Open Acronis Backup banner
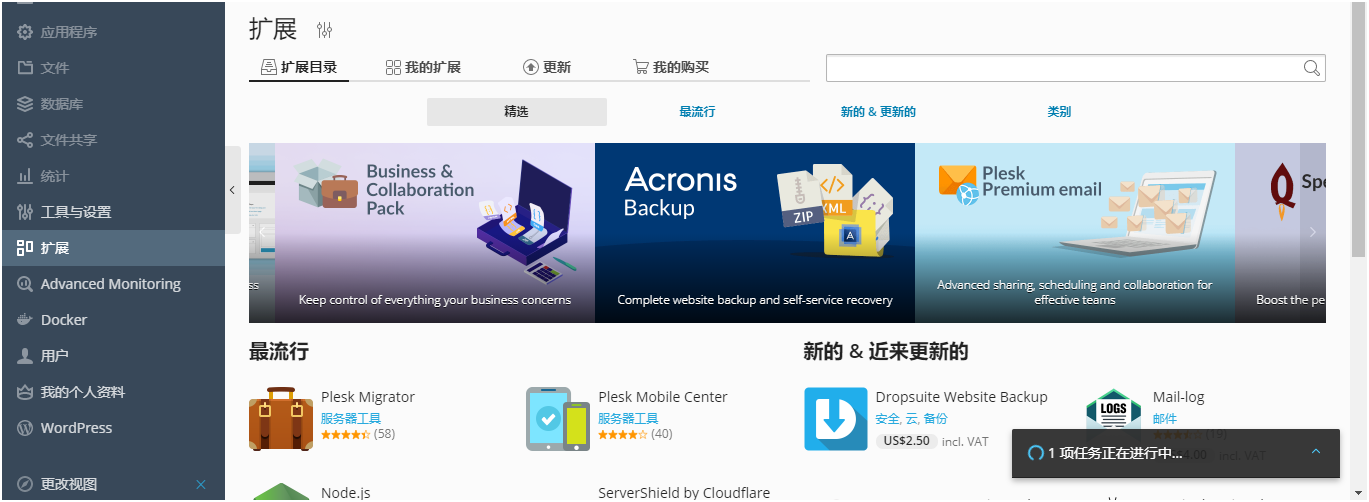This screenshot has height=502, width=1369. coord(755,233)
